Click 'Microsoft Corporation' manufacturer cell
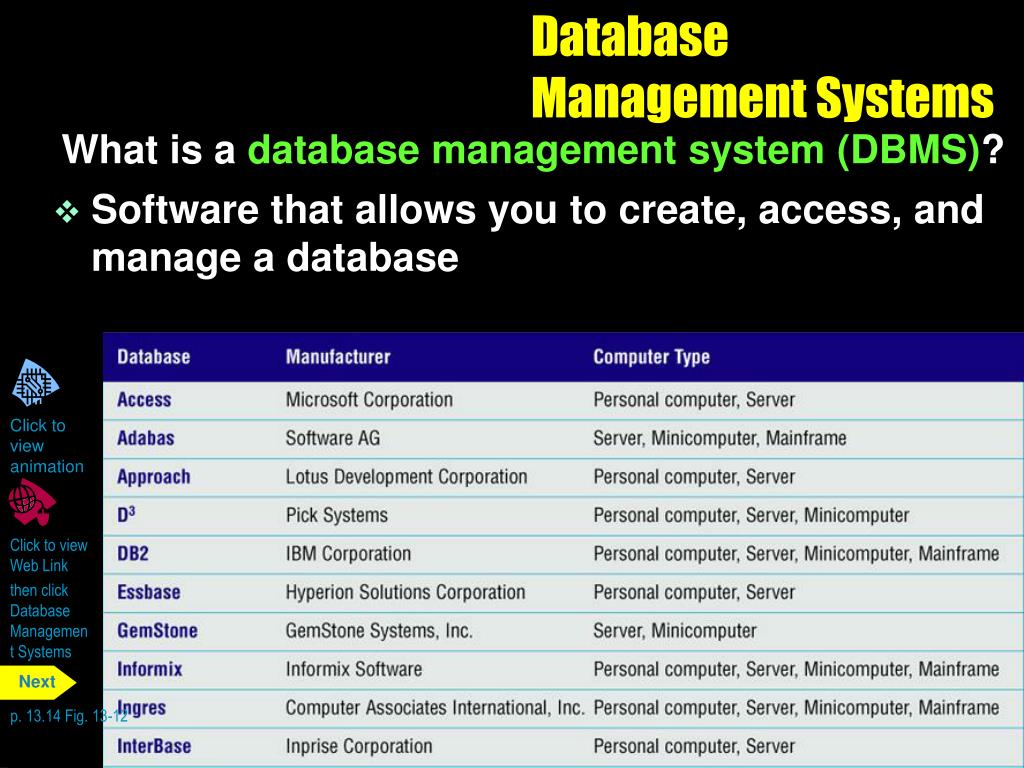 coord(369,400)
